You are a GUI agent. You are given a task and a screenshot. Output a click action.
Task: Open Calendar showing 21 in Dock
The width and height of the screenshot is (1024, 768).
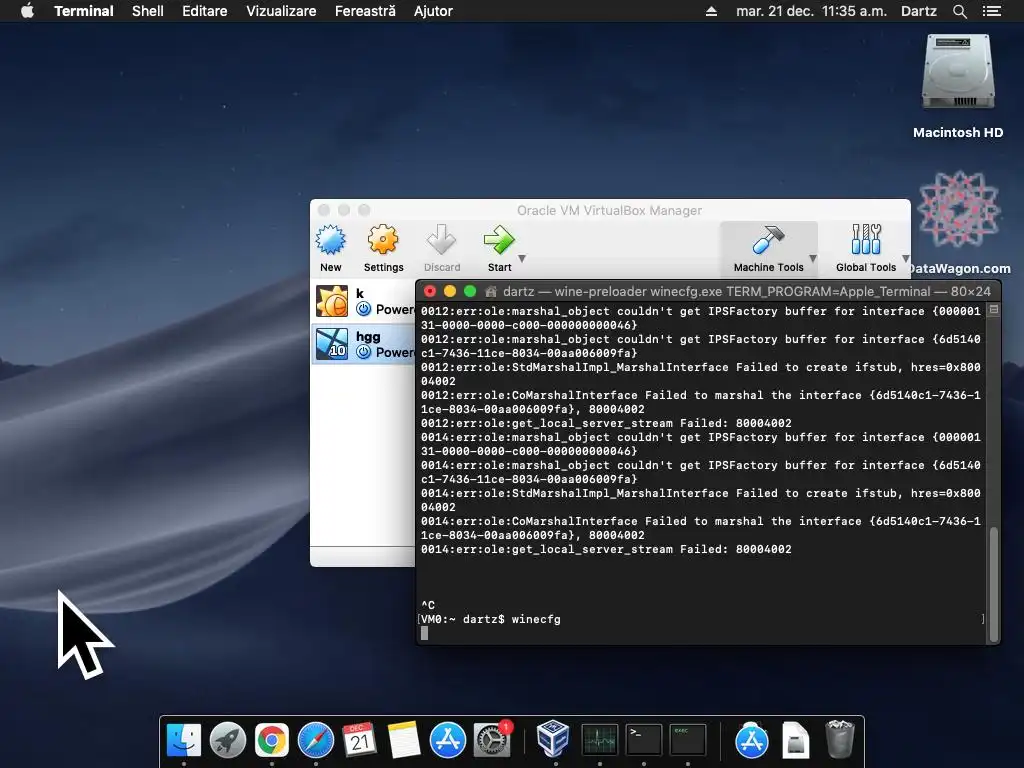[x=359, y=741]
